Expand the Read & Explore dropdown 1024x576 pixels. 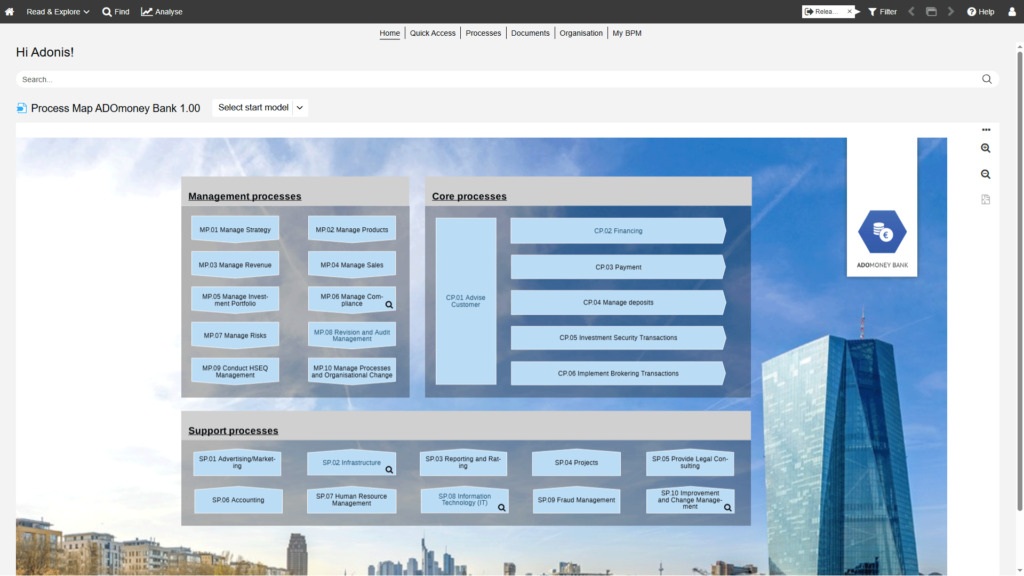58,12
